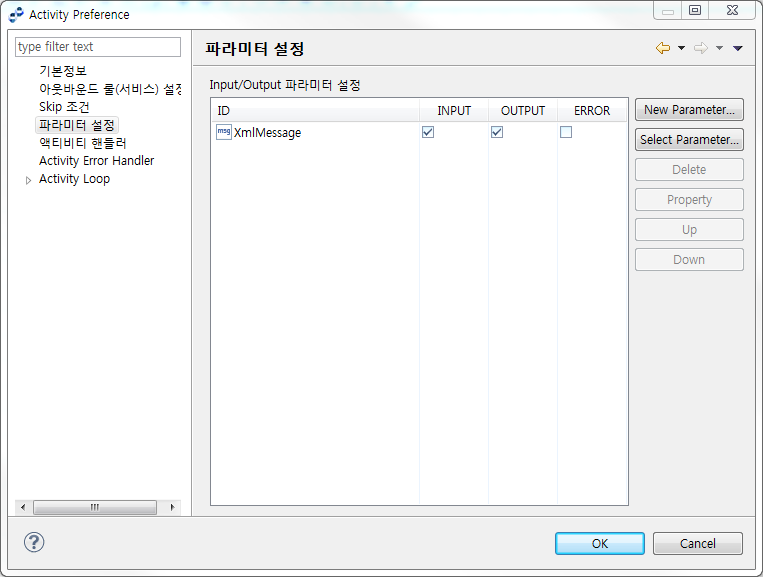Viewport: 763px width, 577px height.
Task: Click the ID column header
Action: 315,110
